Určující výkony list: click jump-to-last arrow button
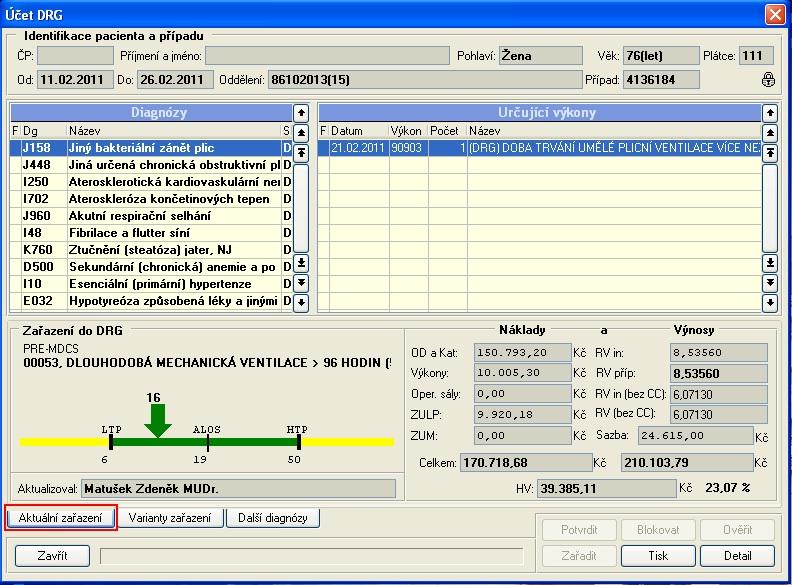The height and width of the screenshot is (585, 792). (x=770, y=263)
